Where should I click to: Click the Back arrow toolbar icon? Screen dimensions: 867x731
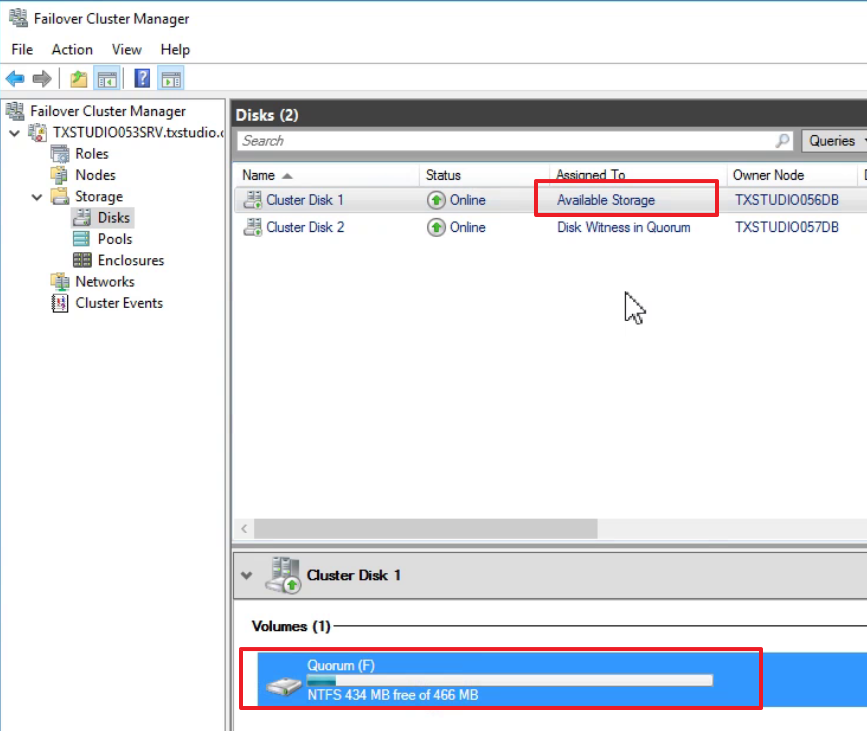click(15, 79)
